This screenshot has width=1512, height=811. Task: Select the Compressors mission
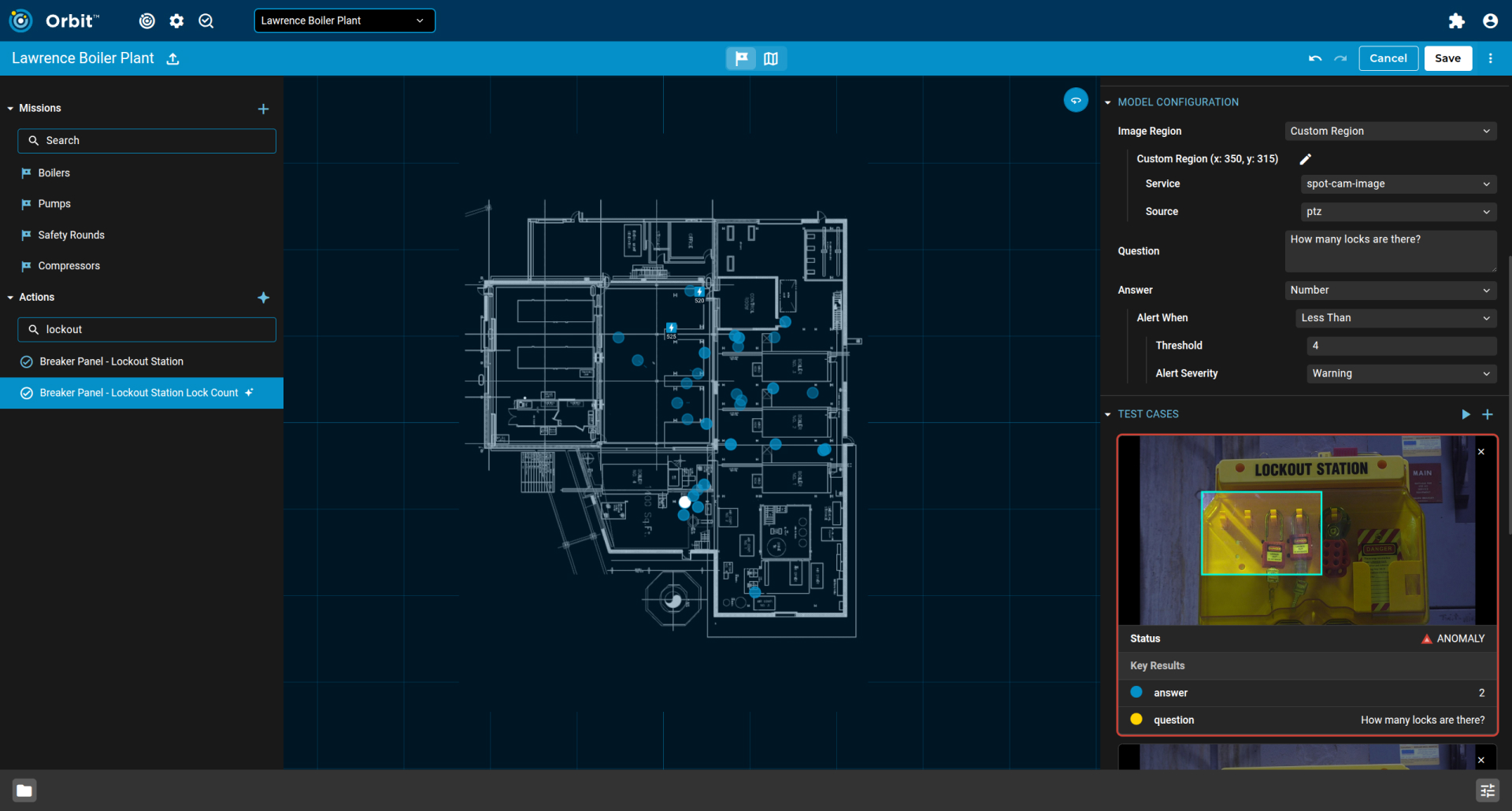click(142, 266)
